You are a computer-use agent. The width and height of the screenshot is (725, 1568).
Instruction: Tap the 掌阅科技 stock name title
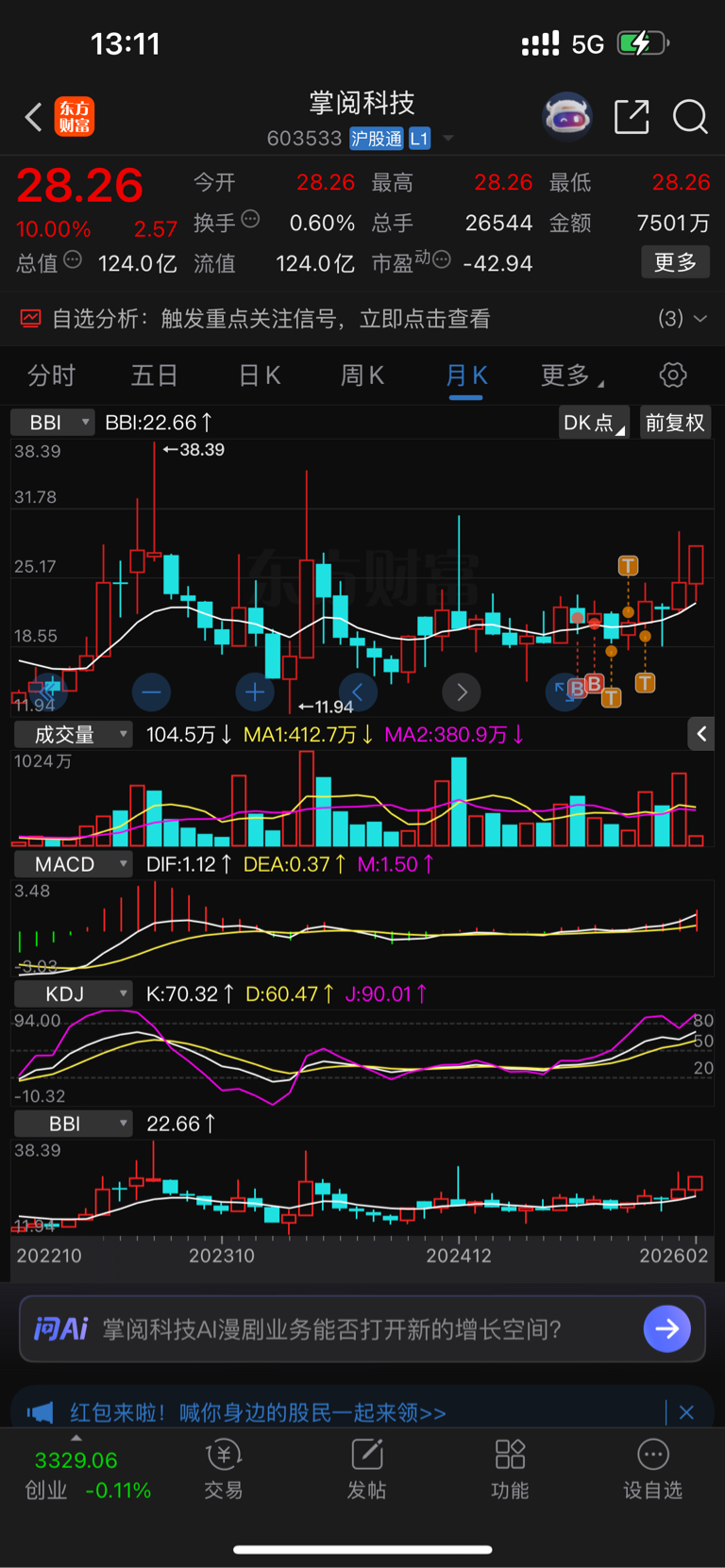[x=362, y=102]
